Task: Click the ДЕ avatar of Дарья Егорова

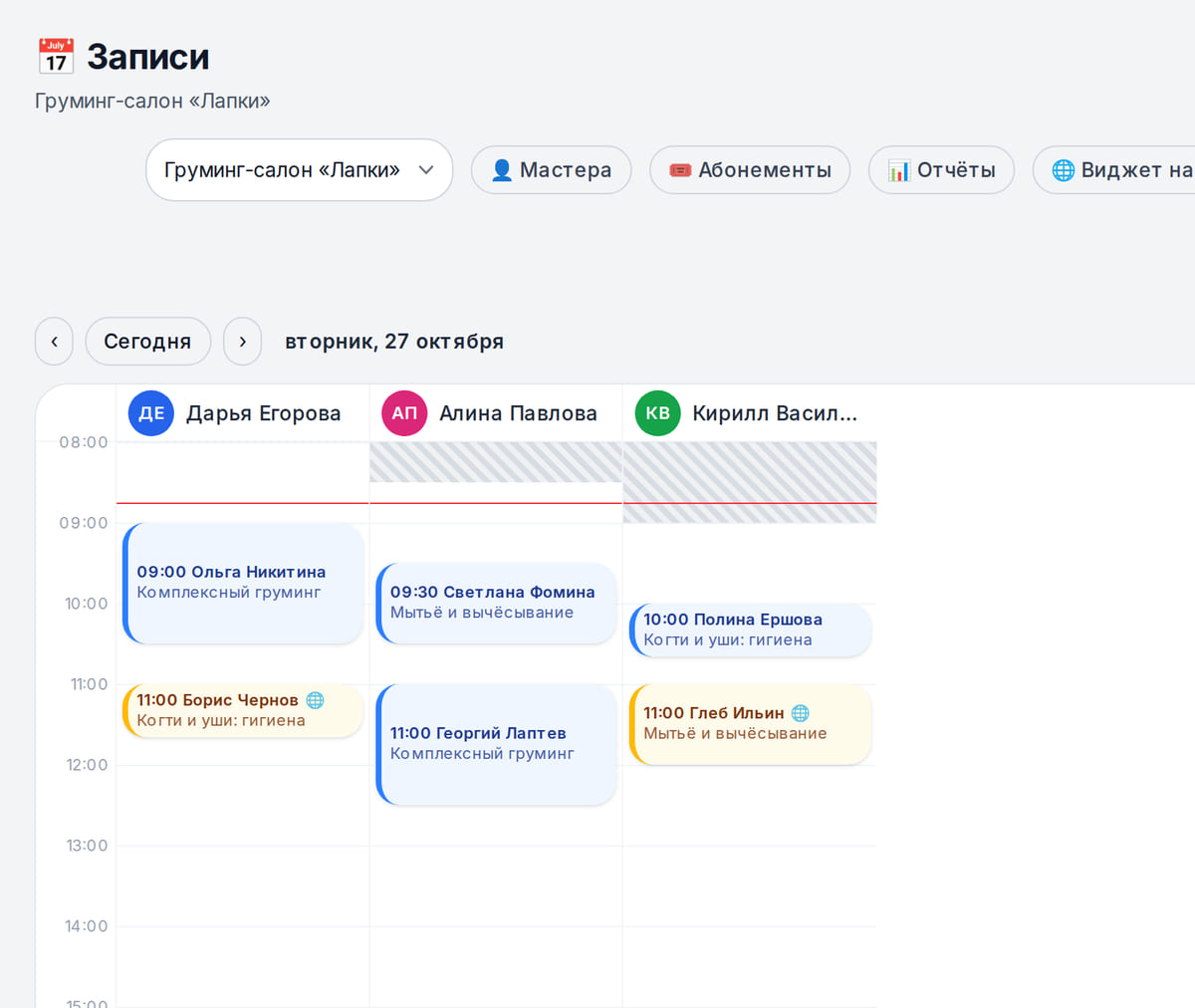Action: click(151, 413)
